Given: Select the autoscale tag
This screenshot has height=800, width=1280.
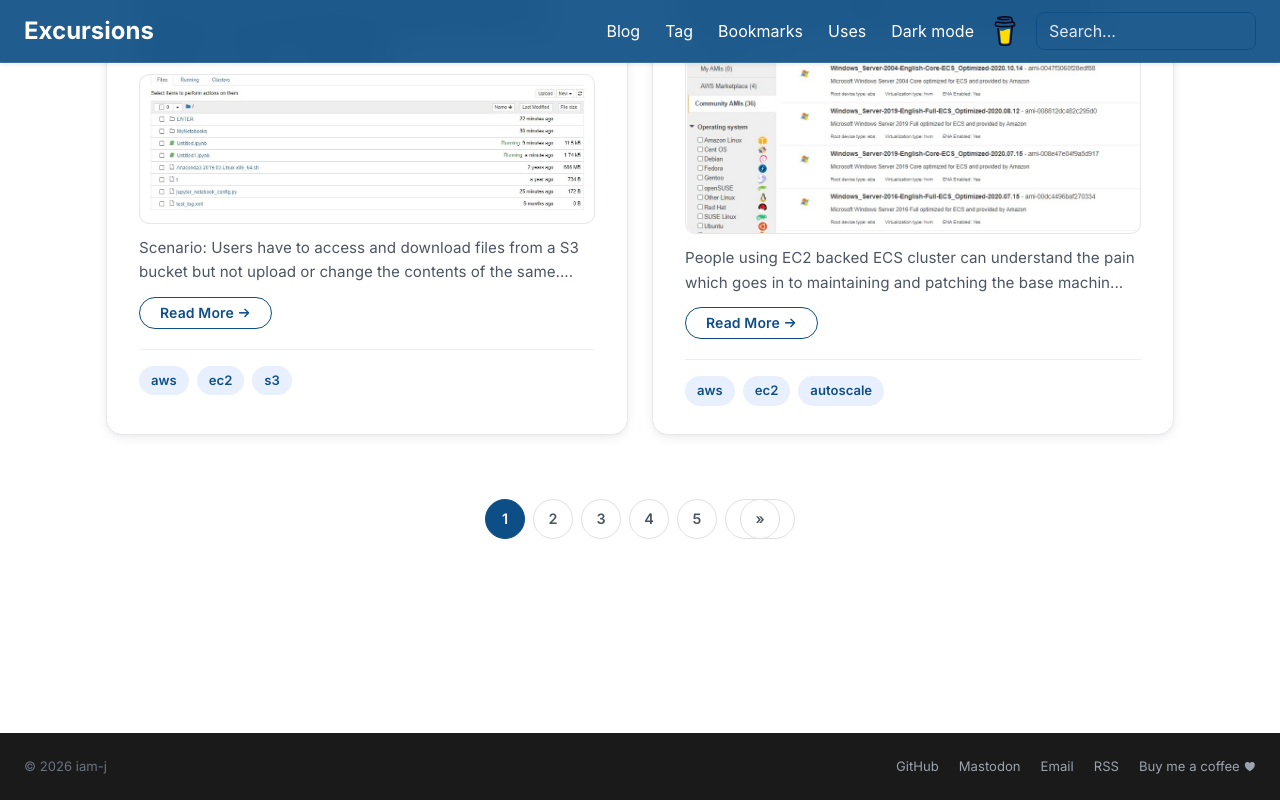Looking at the screenshot, I should pos(840,390).
